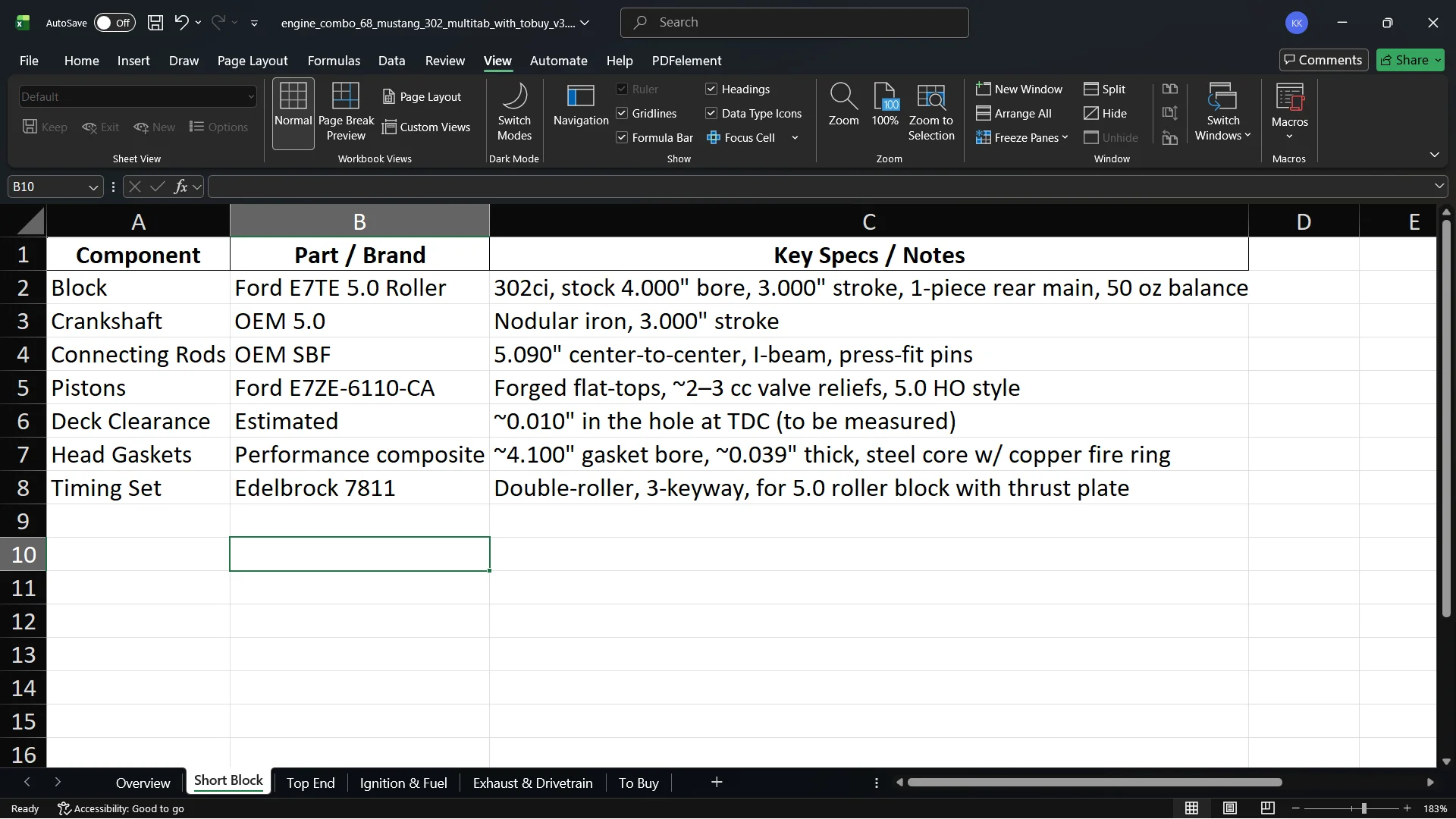Open the Navigation pane
This screenshot has height=819, width=1456.
coord(581,105)
